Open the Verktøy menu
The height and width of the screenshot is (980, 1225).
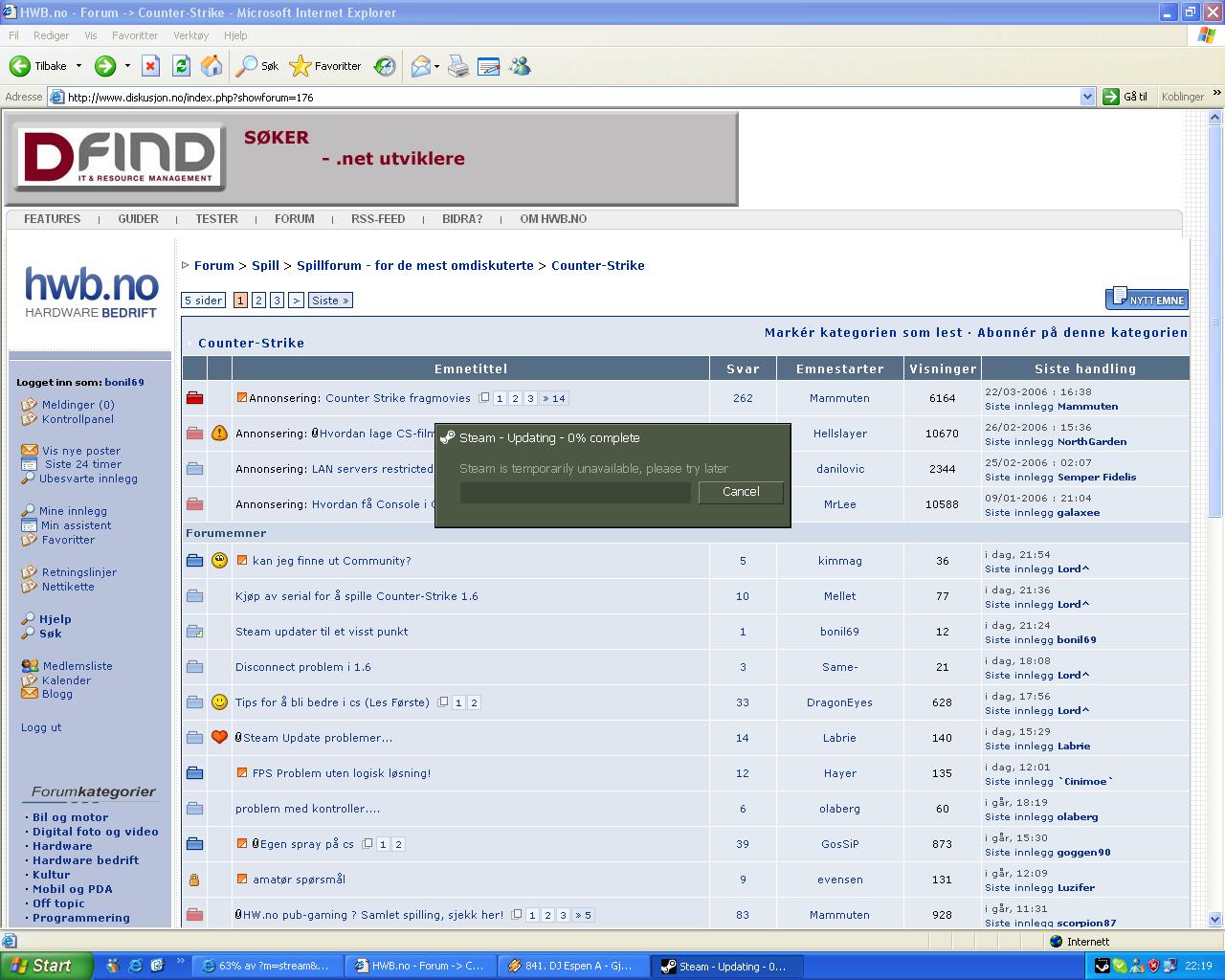click(x=190, y=35)
